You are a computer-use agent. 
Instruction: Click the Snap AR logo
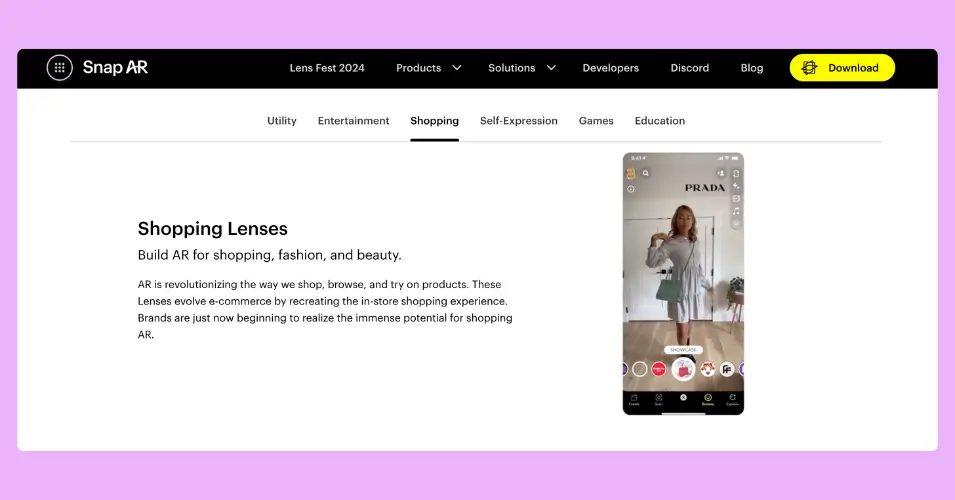click(115, 68)
